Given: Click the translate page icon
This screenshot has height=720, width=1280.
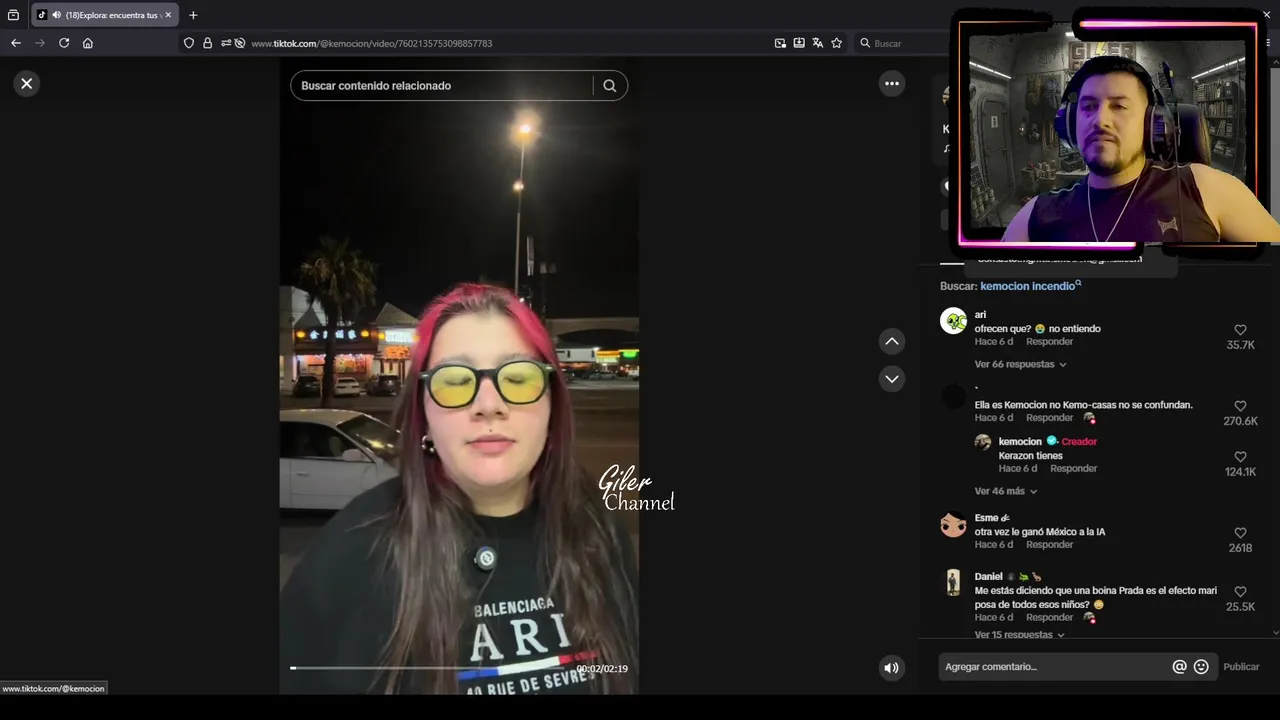Looking at the screenshot, I should click(x=818, y=43).
